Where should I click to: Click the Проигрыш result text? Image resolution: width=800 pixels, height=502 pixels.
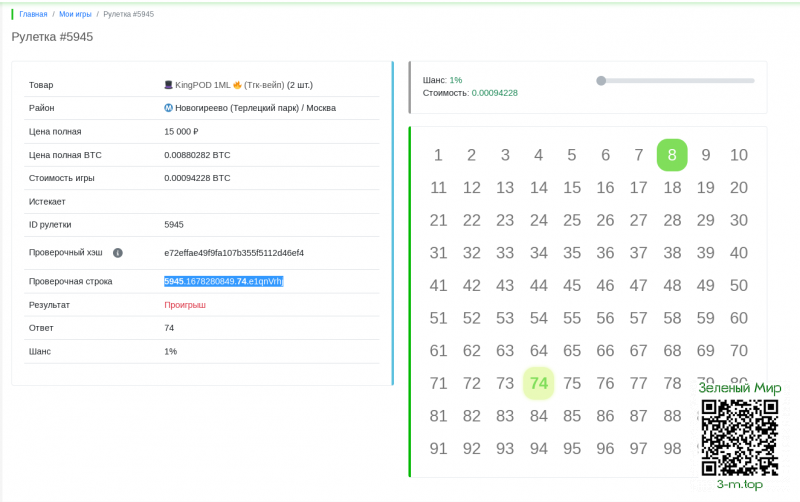coord(185,304)
